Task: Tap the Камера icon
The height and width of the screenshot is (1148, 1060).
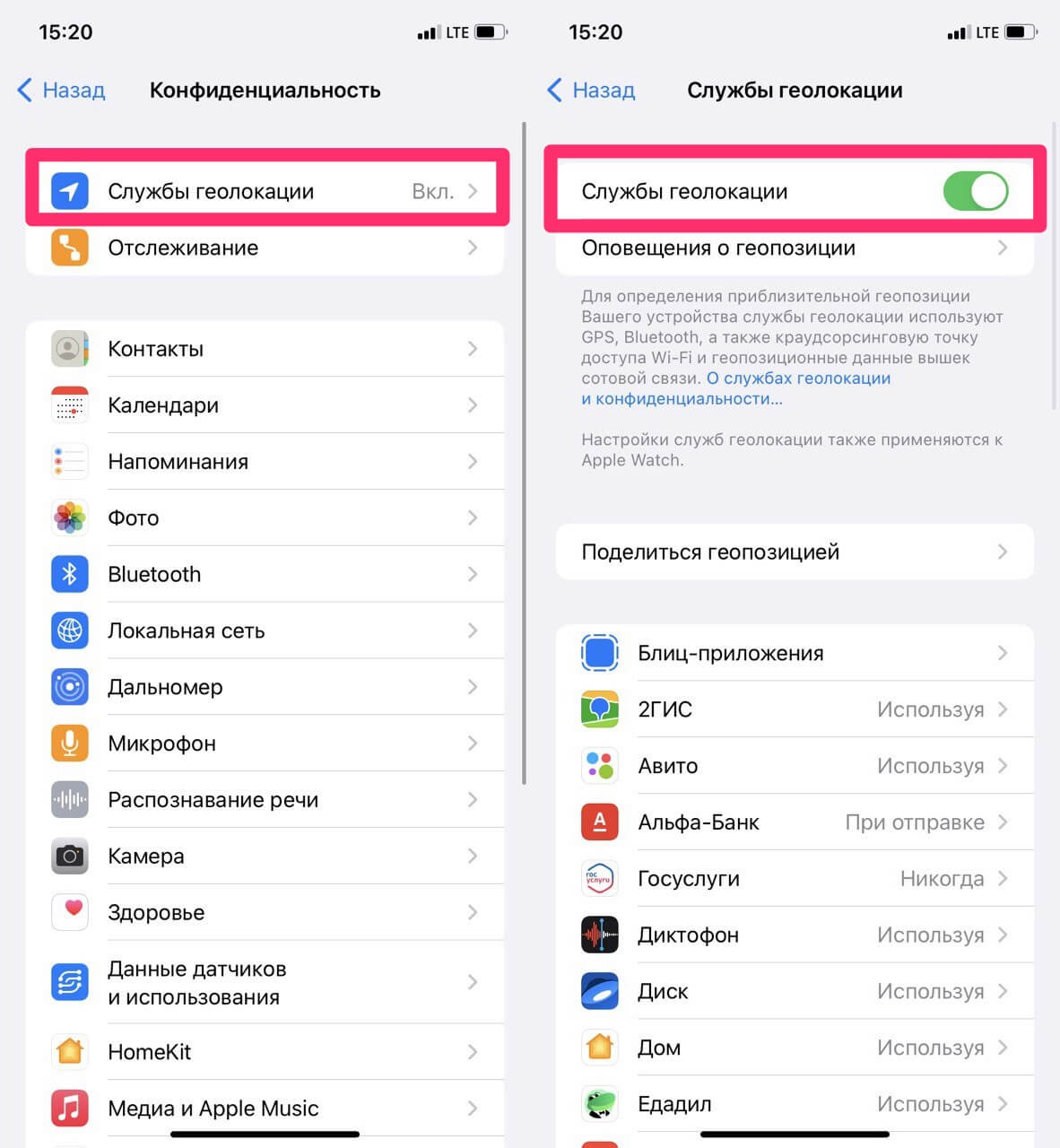Action: (x=70, y=856)
